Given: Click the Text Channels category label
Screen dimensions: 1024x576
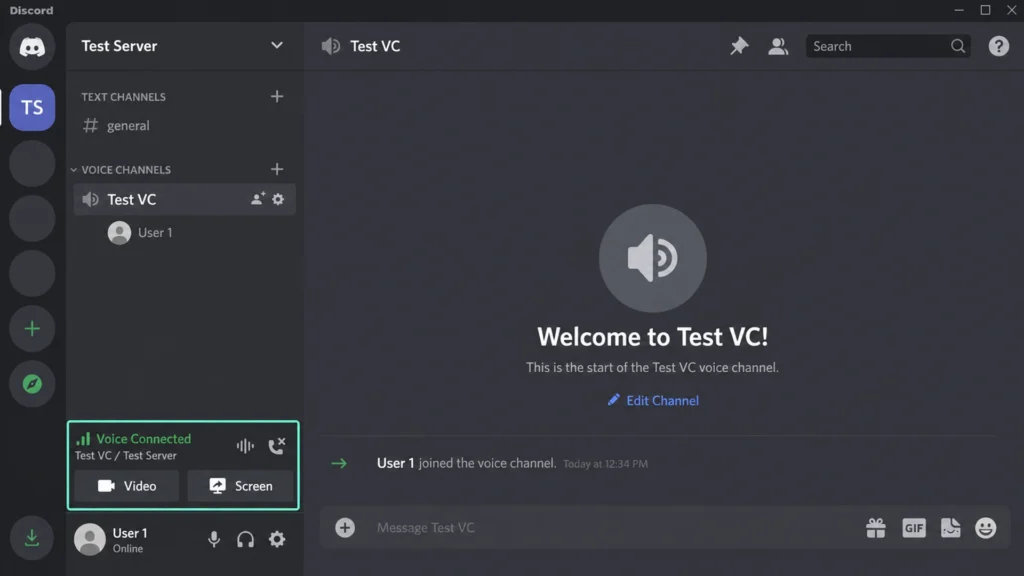Looking at the screenshot, I should click(x=123, y=97).
